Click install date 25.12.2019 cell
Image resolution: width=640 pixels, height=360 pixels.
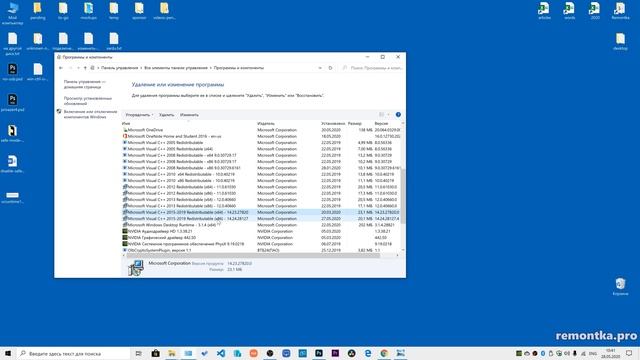(x=331, y=250)
